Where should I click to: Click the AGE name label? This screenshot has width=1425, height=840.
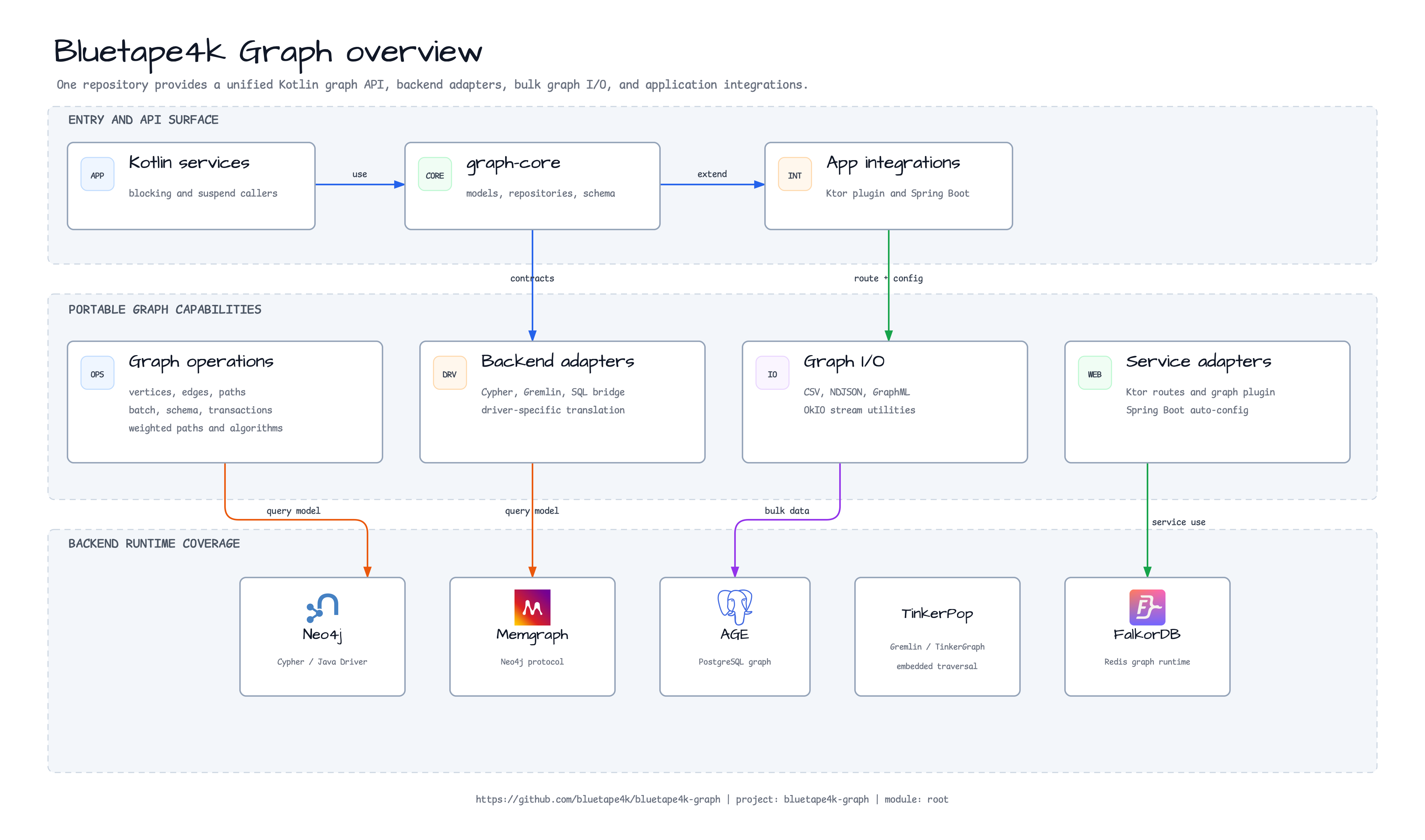click(x=735, y=634)
